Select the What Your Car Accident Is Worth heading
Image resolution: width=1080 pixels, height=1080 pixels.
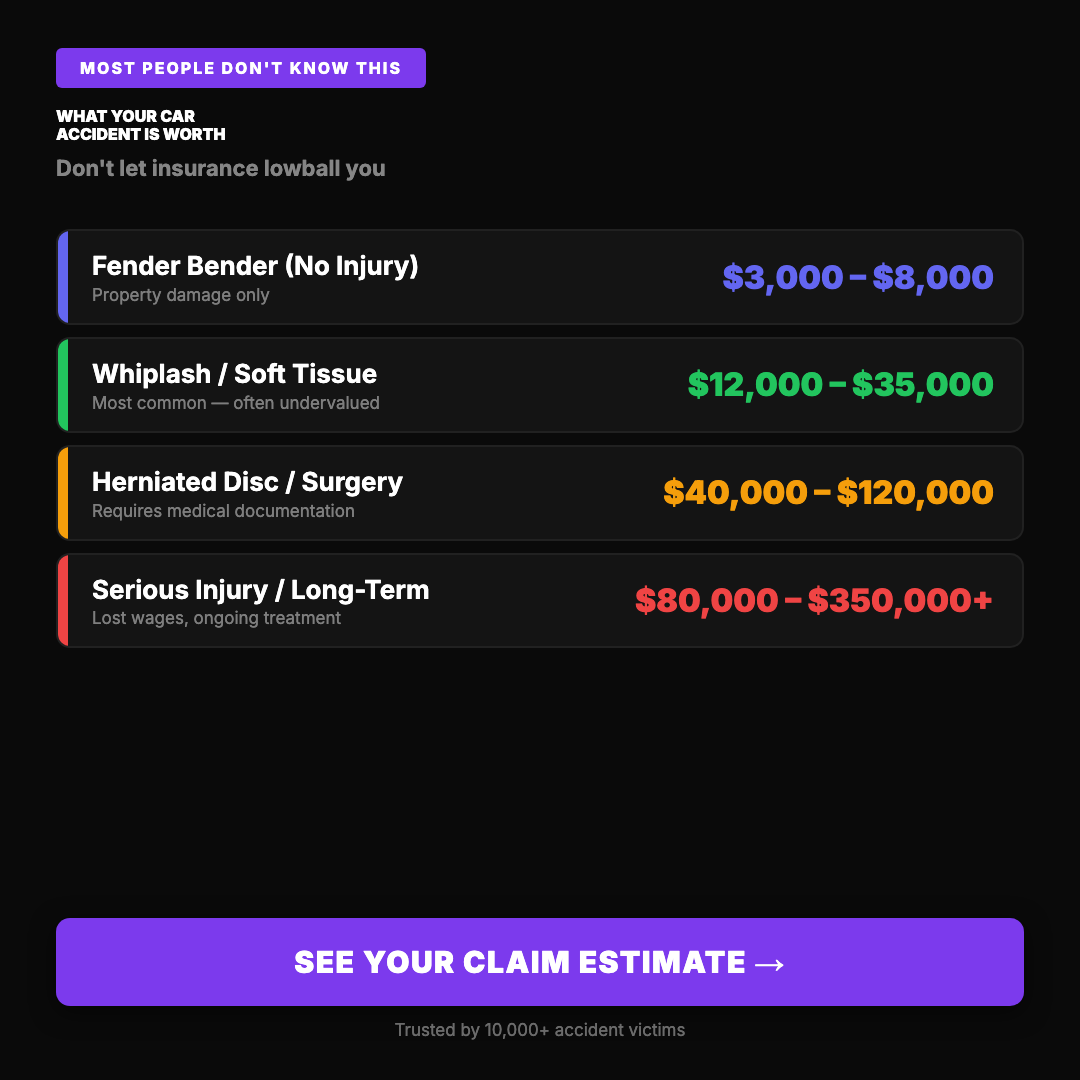(141, 125)
